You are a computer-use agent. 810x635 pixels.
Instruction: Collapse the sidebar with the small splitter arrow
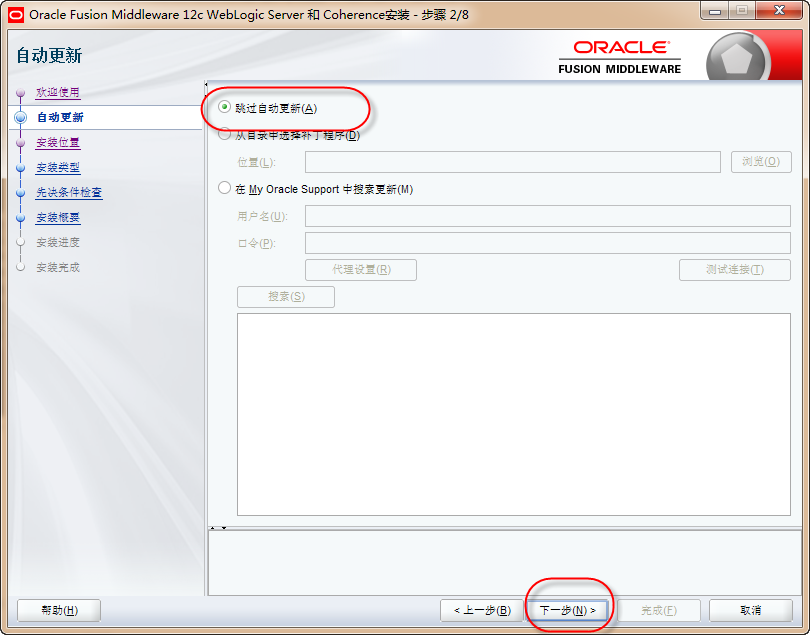coord(206,84)
